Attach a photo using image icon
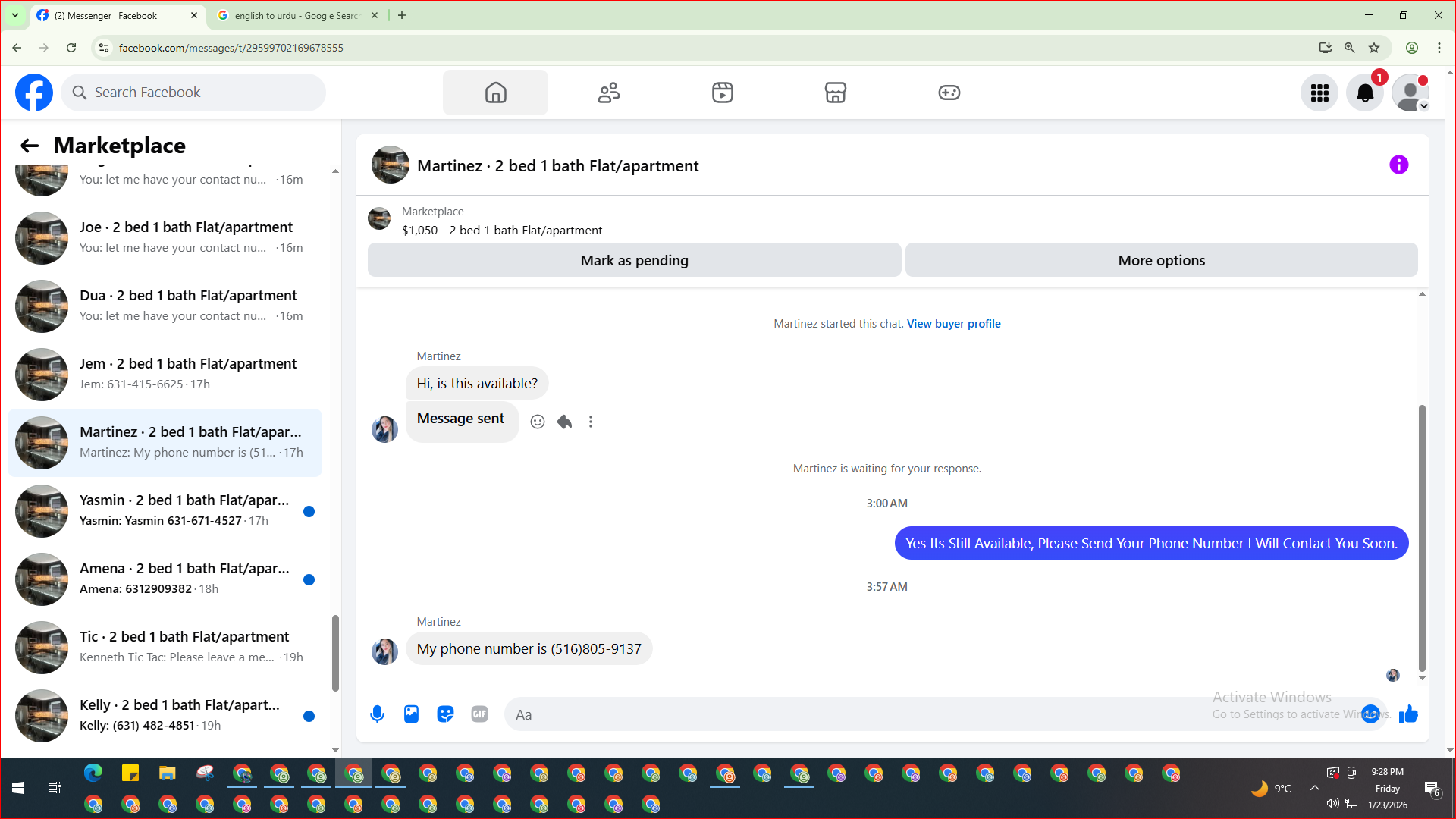This screenshot has height=819, width=1456. point(411,714)
